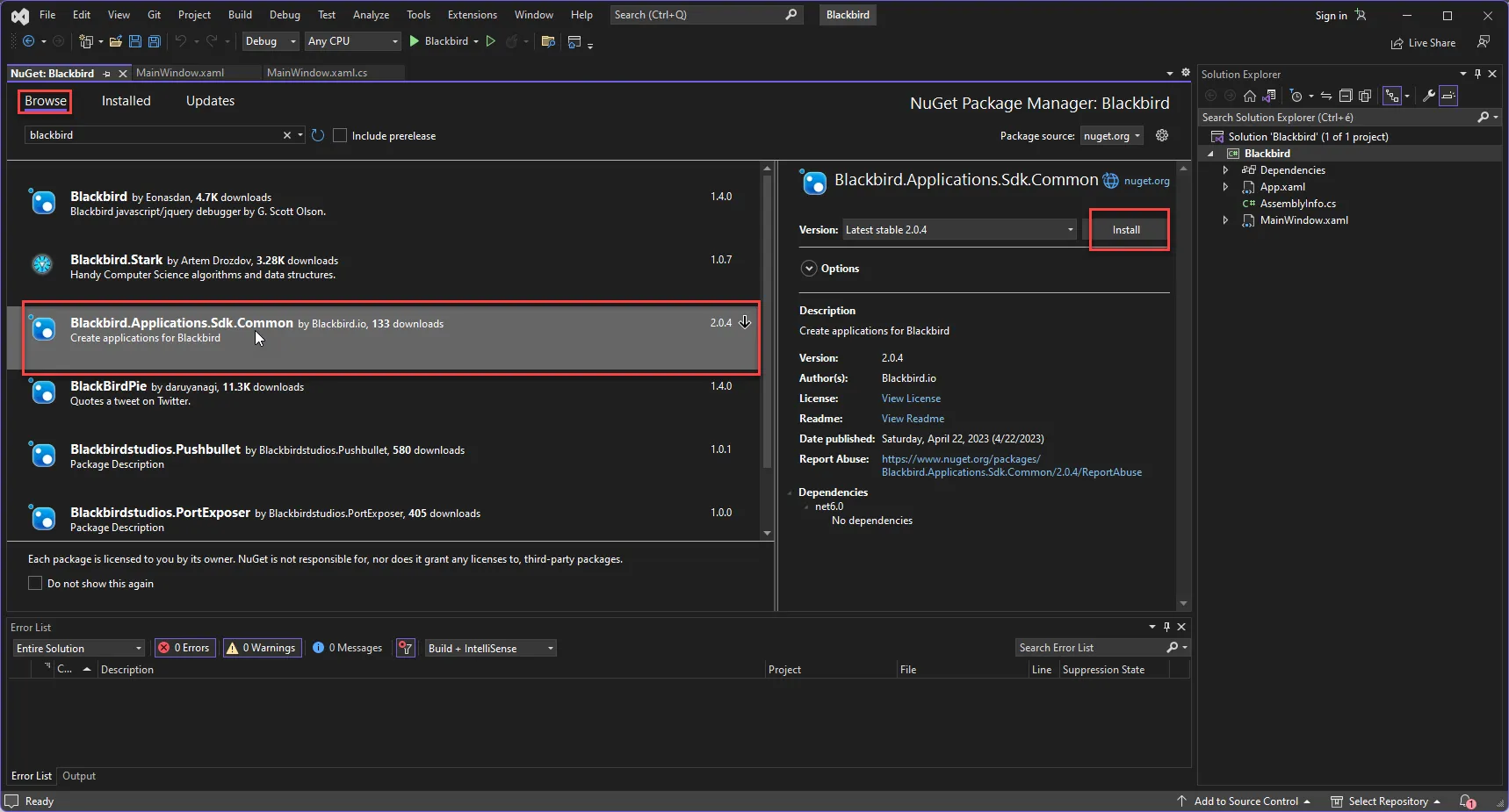1509x812 pixels.
Task: Pin the NuGet: Blackbird tab
Action: coord(107,74)
